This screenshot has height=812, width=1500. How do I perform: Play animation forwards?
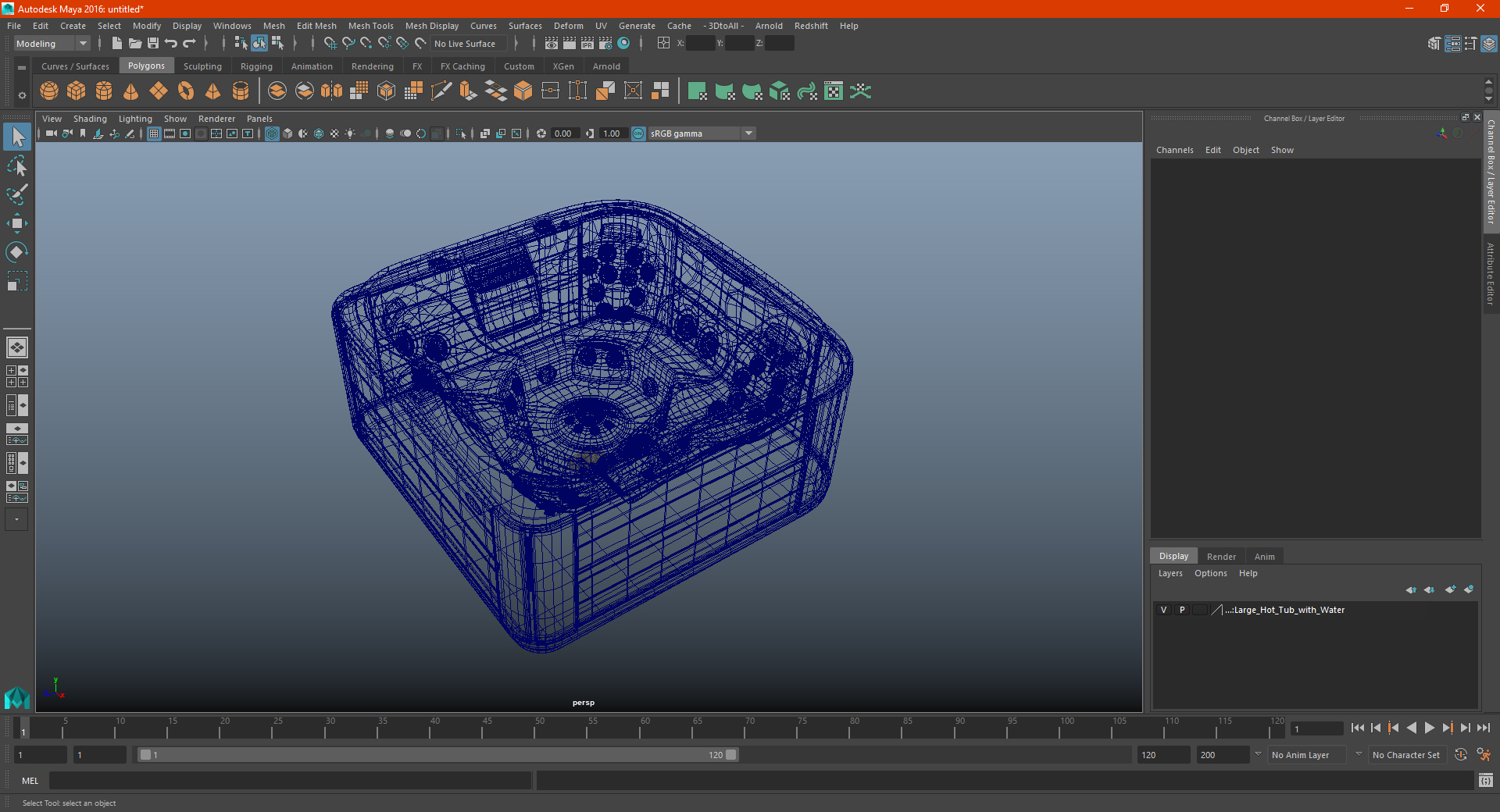pyautogui.click(x=1429, y=728)
